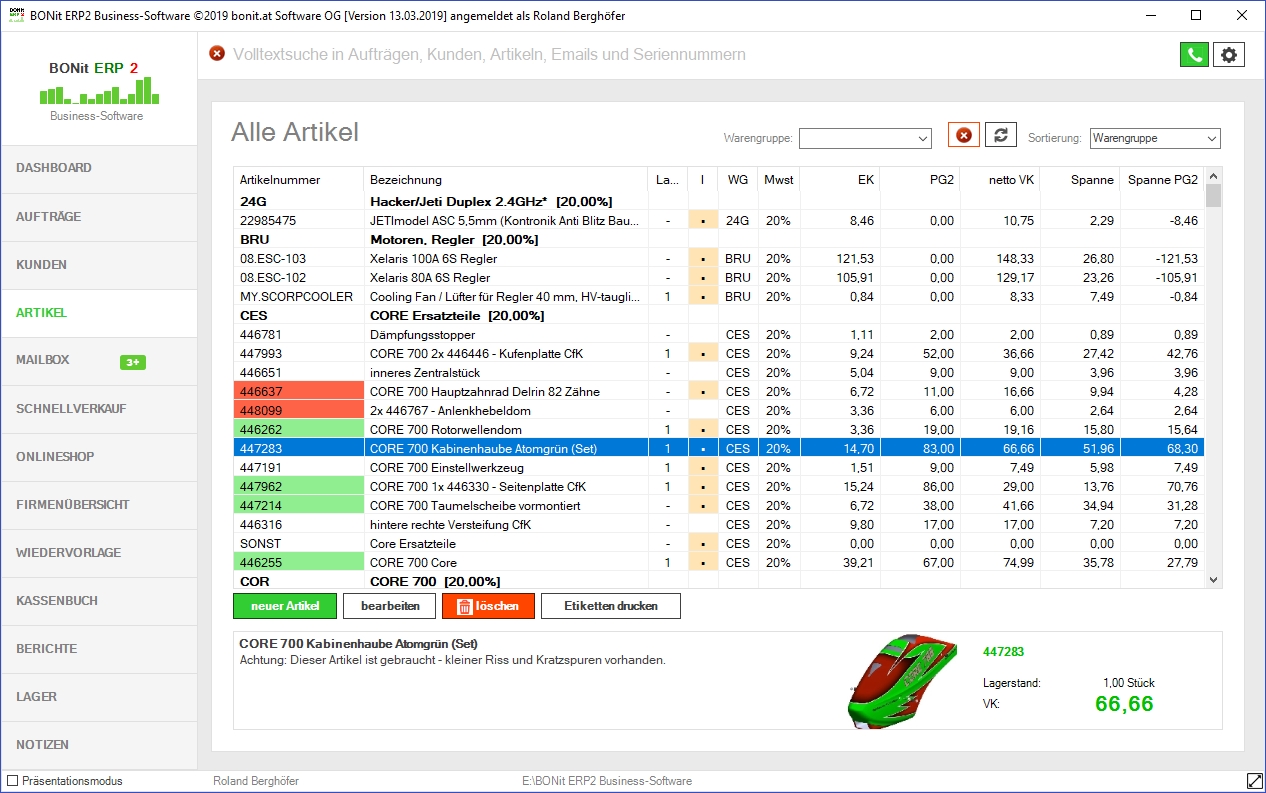Image resolution: width=1266 pixels, height=793 pixels.
Task: Click the MAILBOX 3+ badge
Action: [133, 362]
